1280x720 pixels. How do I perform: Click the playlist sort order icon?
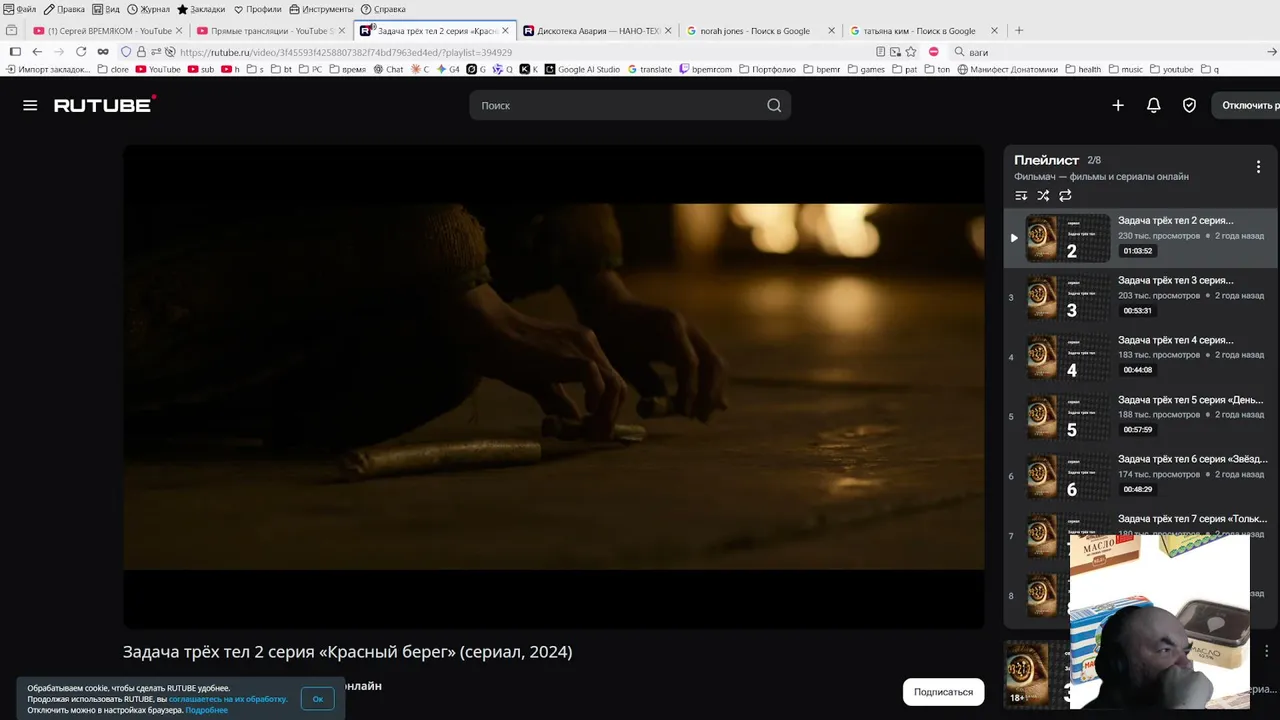1021,196
